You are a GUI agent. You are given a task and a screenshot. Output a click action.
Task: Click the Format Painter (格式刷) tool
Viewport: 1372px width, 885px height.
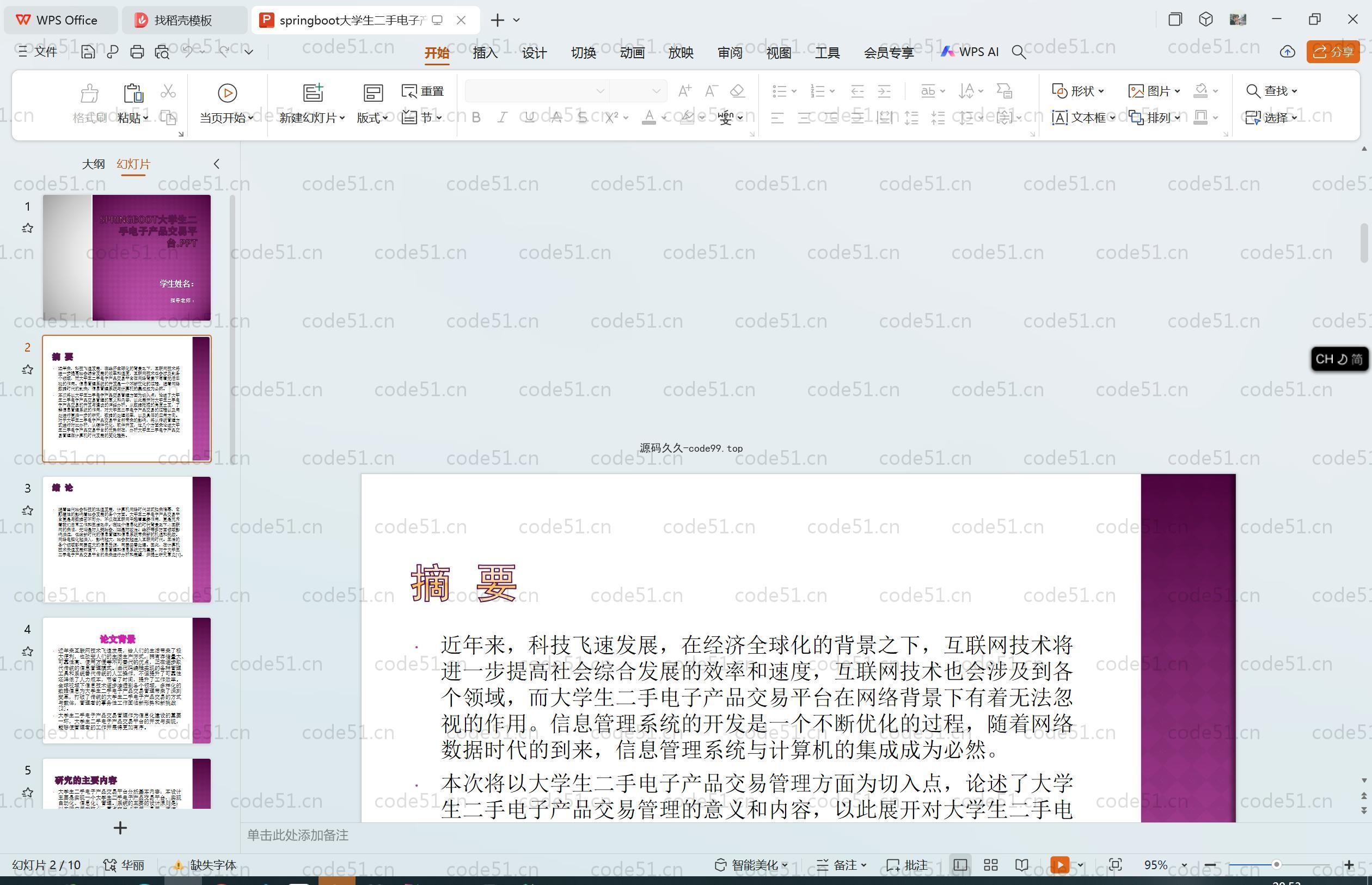point(90,105)
